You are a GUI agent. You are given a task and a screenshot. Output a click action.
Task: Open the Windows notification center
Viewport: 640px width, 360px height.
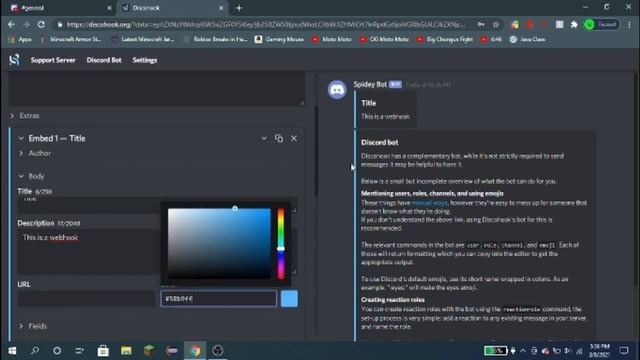pos(624,351)
